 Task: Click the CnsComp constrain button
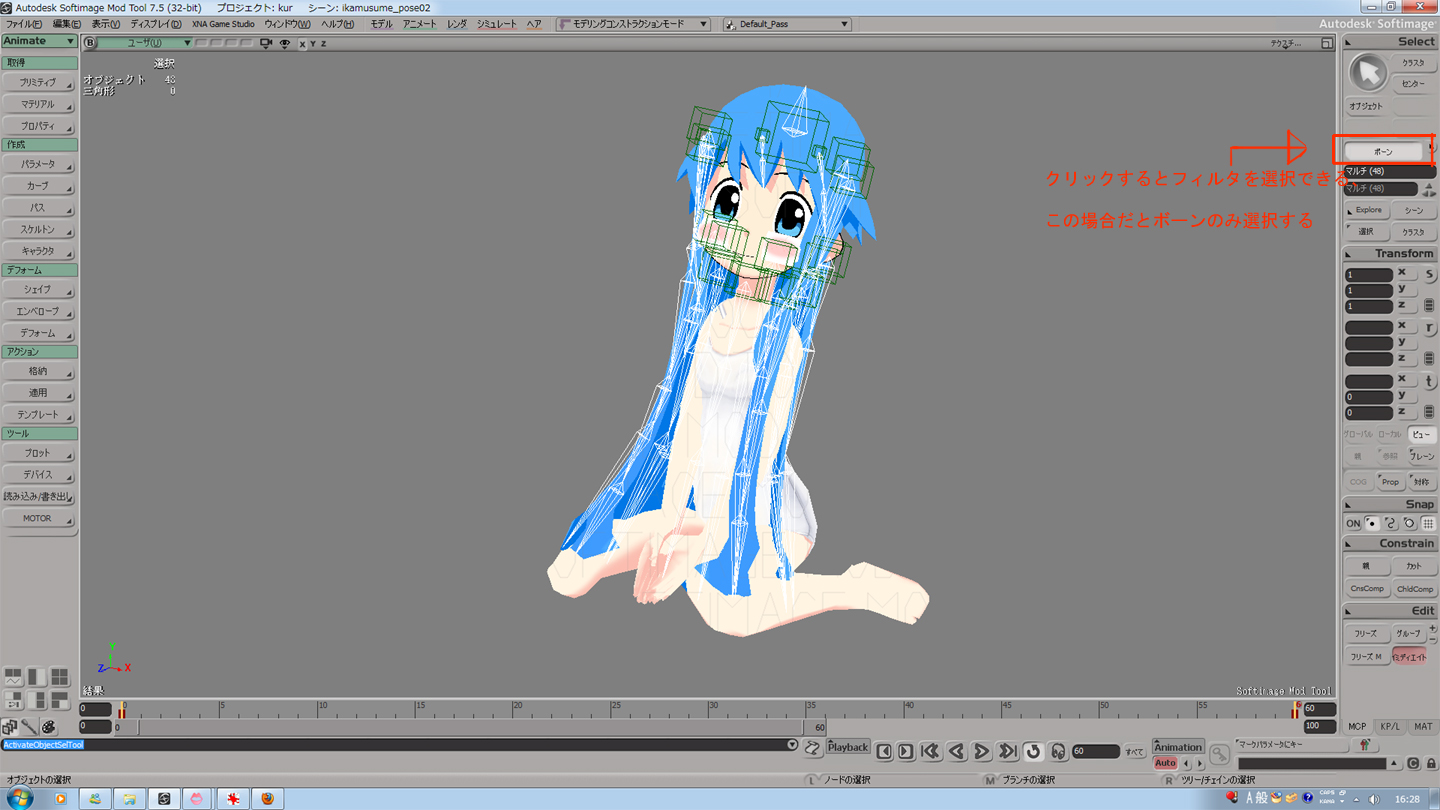tap(1367, 588)
